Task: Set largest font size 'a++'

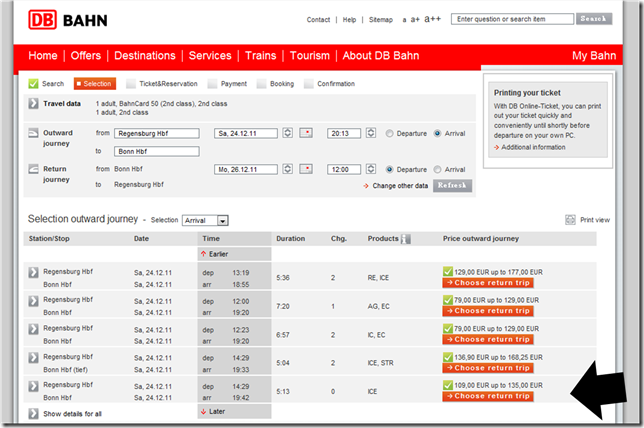Action: click(432, 19)
